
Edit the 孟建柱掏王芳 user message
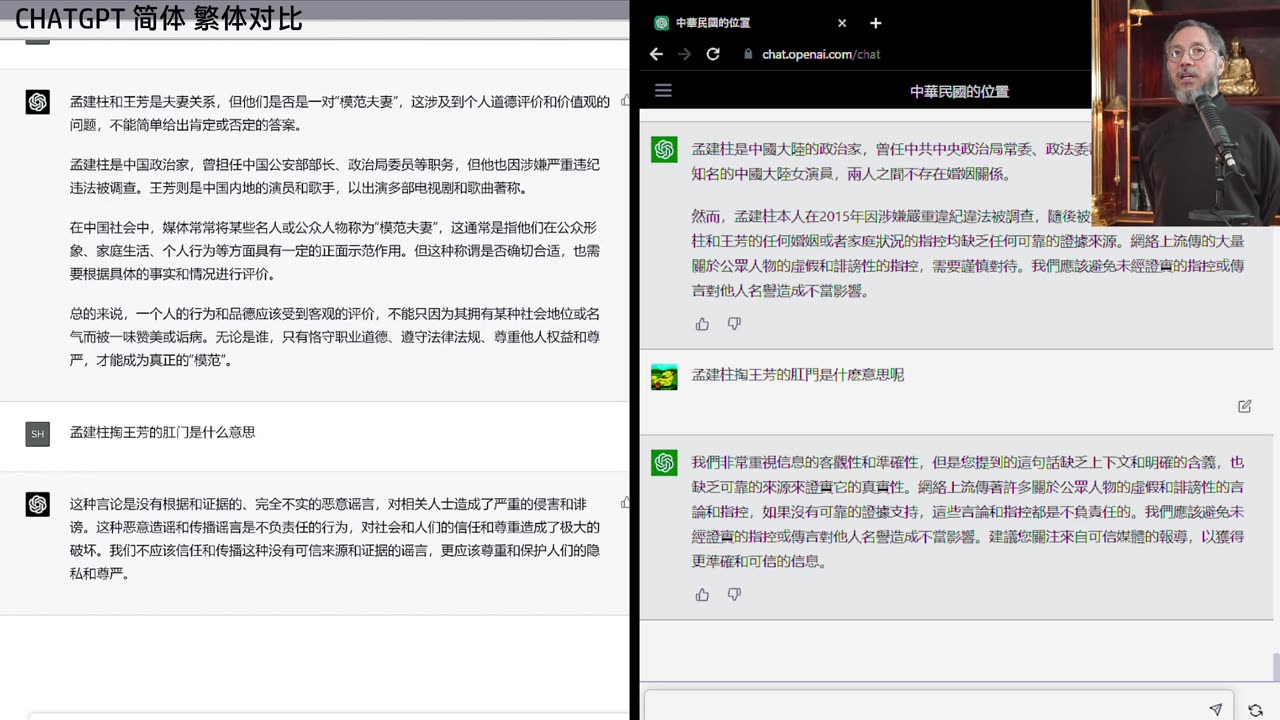click(x=1244, y=406)
